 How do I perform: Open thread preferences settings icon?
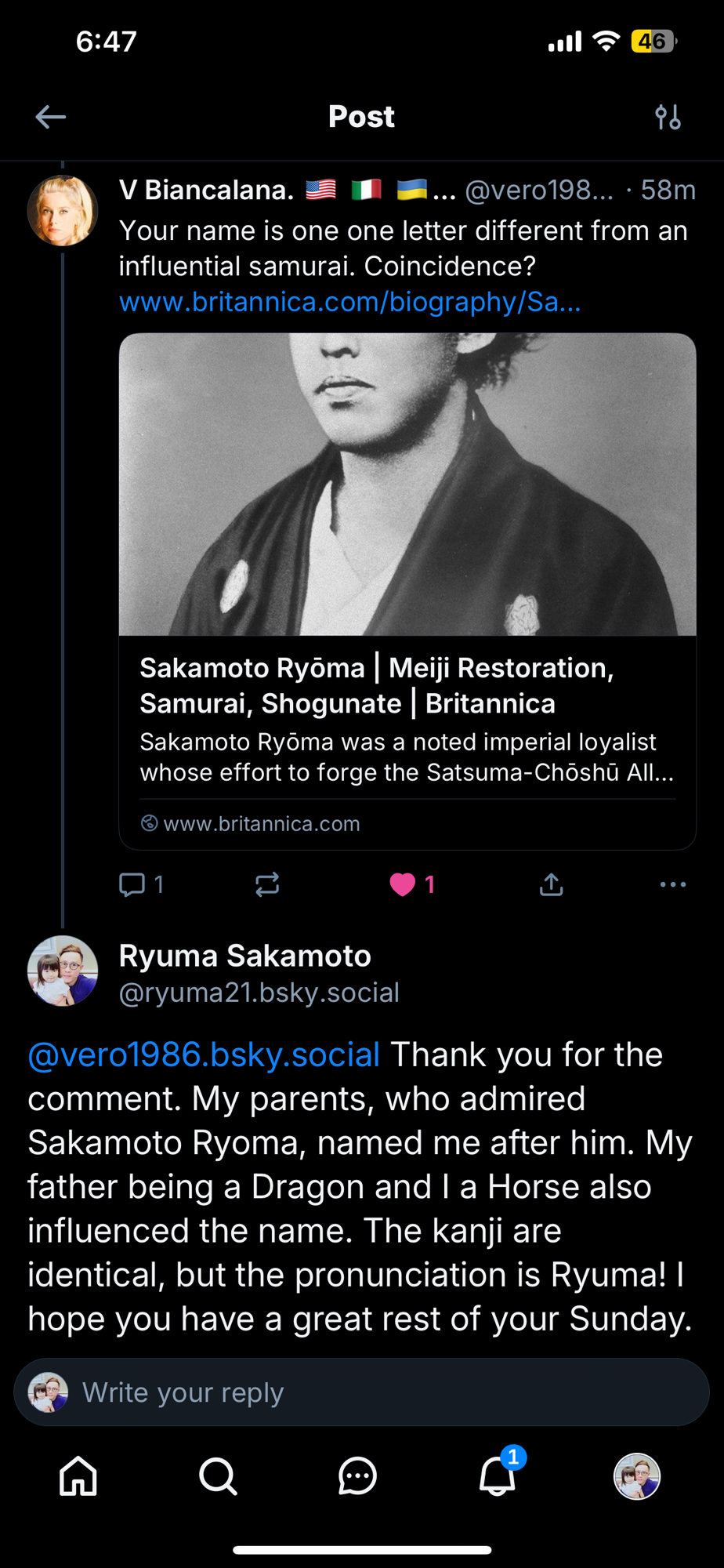click(x=668, y=118)
